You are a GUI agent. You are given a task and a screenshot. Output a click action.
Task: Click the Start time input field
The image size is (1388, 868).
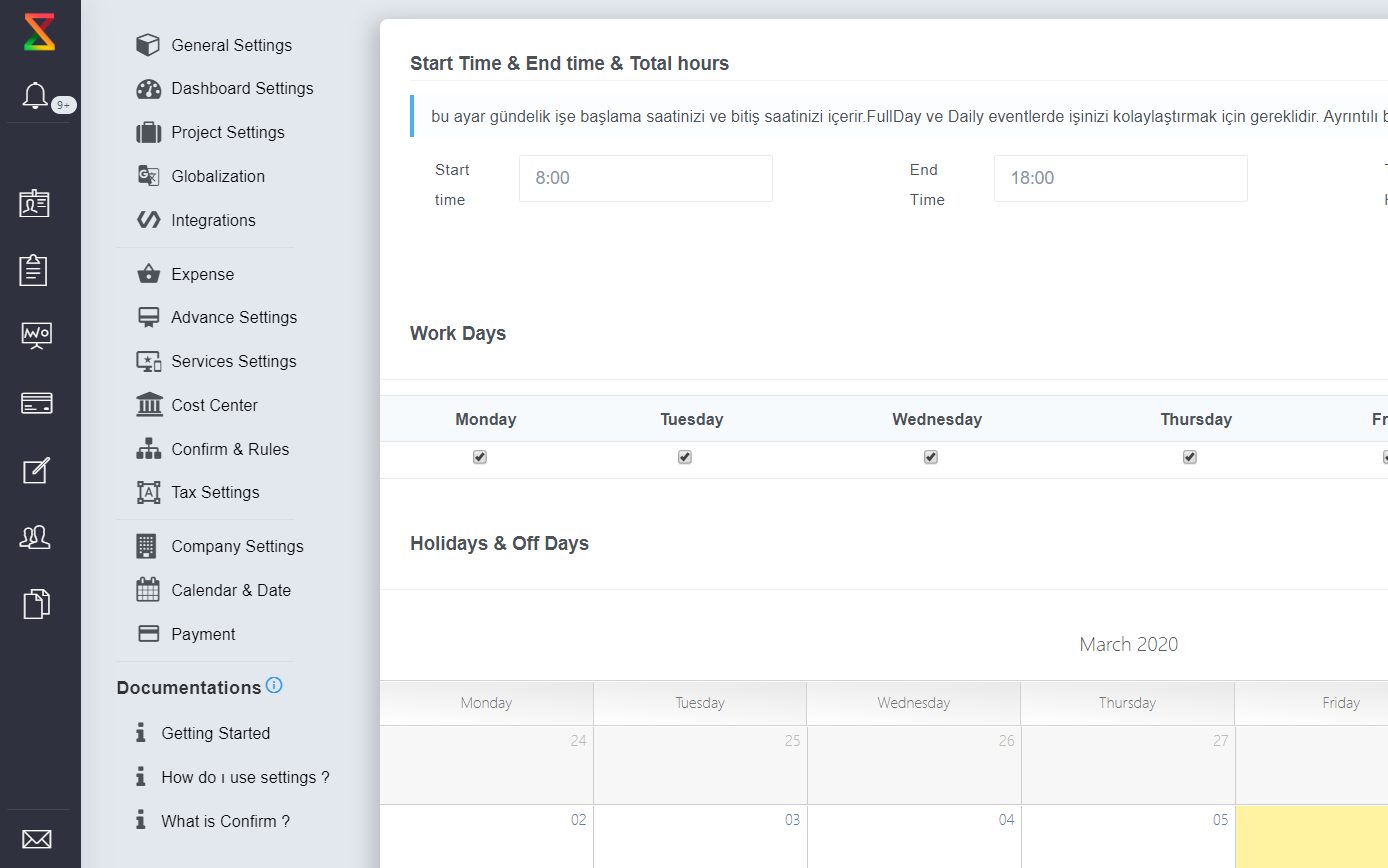pos(645,178)
